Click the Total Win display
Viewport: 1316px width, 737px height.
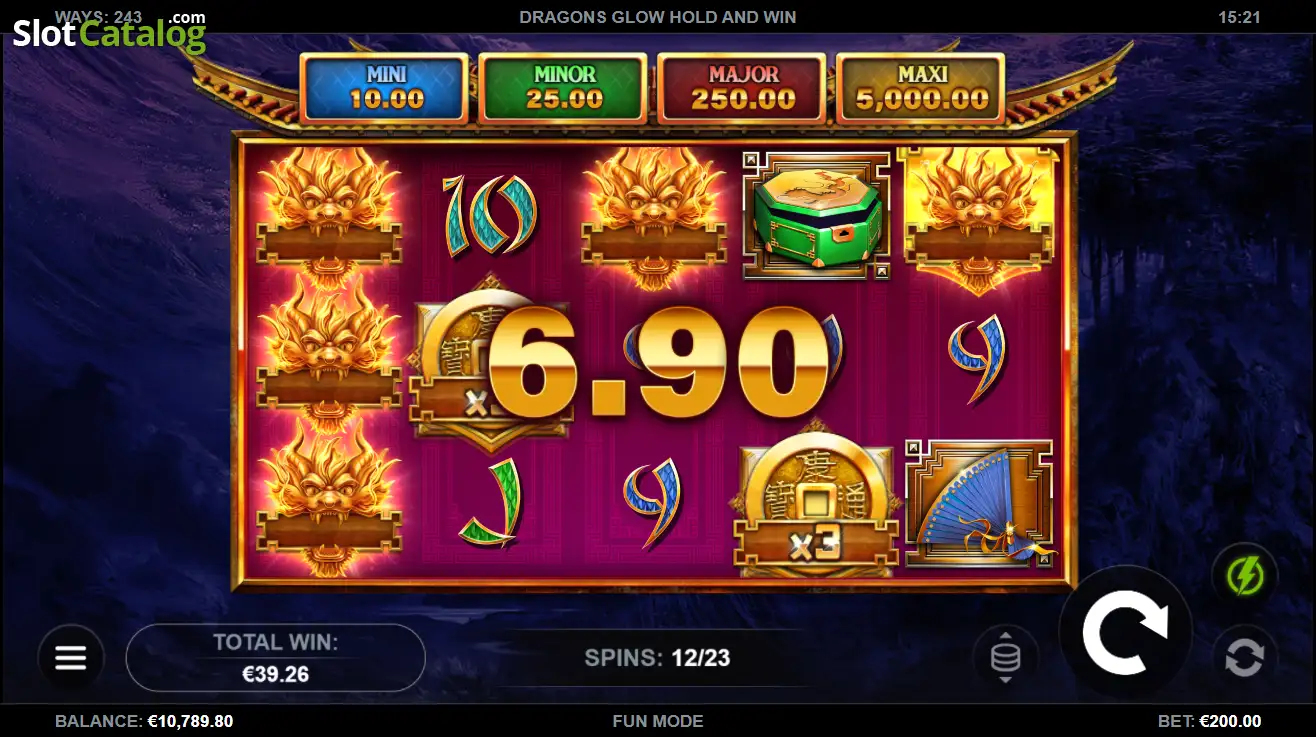(276, 658)
